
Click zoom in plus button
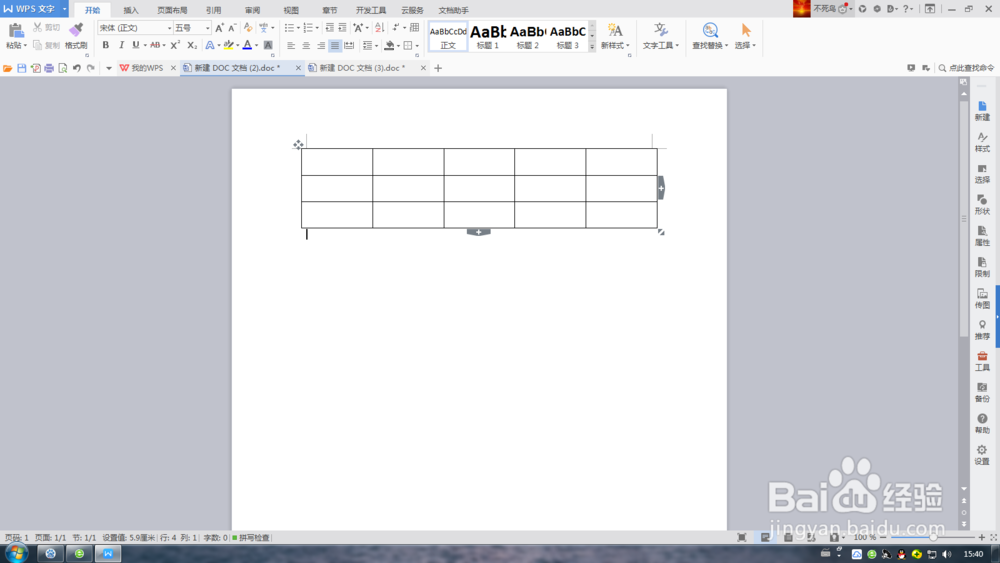[982, 537]
